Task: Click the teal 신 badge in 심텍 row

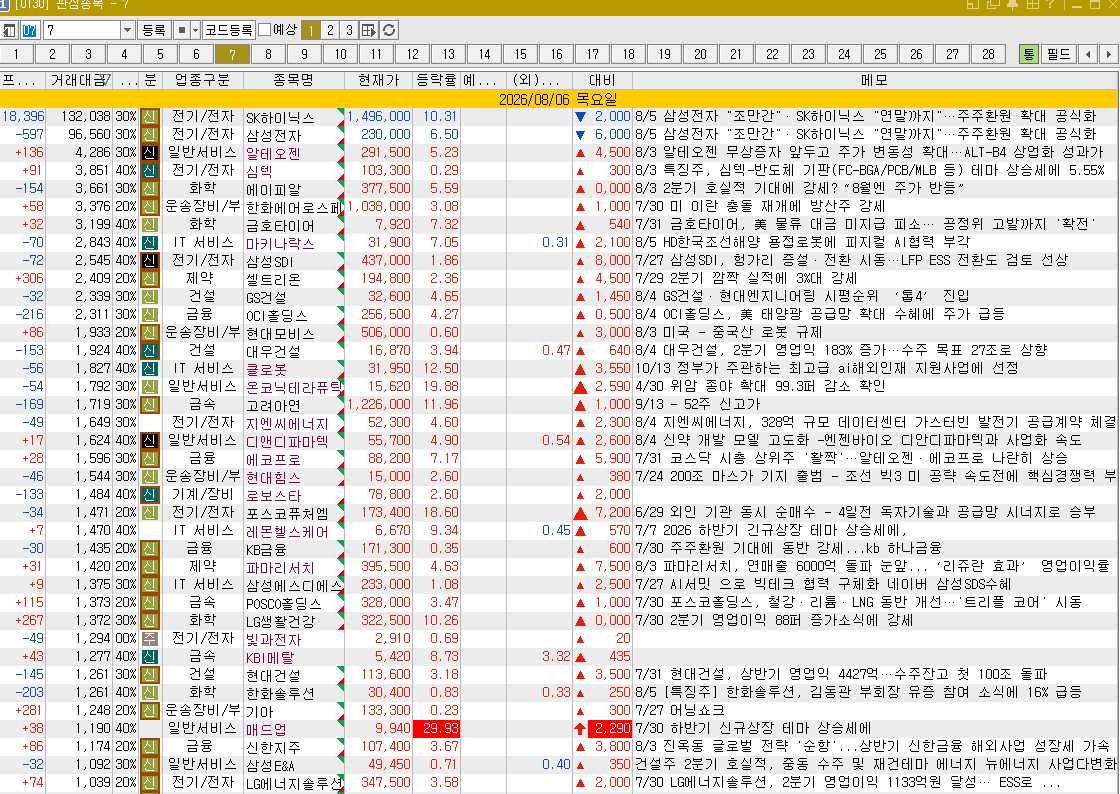Action: (x=149, y=170)
